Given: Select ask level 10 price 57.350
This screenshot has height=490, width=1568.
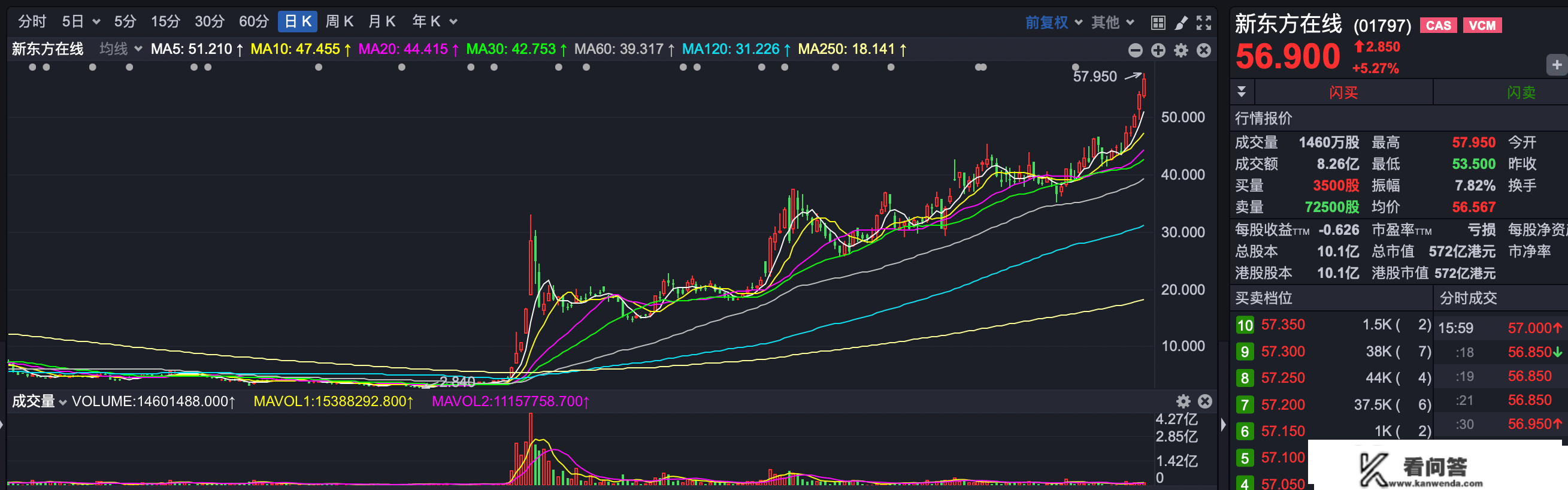Looking at the screenshot, I should pos(1282,325).
